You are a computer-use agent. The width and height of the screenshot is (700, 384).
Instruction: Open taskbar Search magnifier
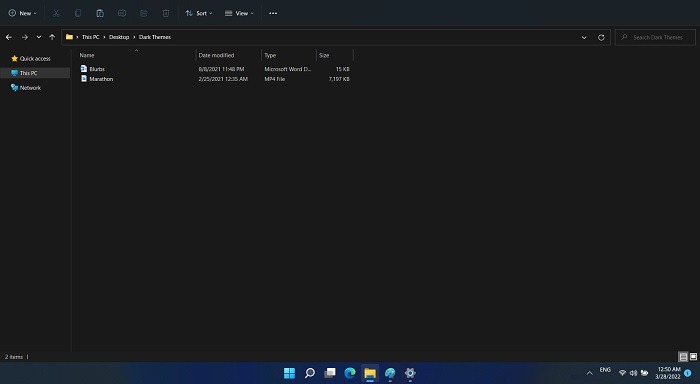[x=309, y=373]
